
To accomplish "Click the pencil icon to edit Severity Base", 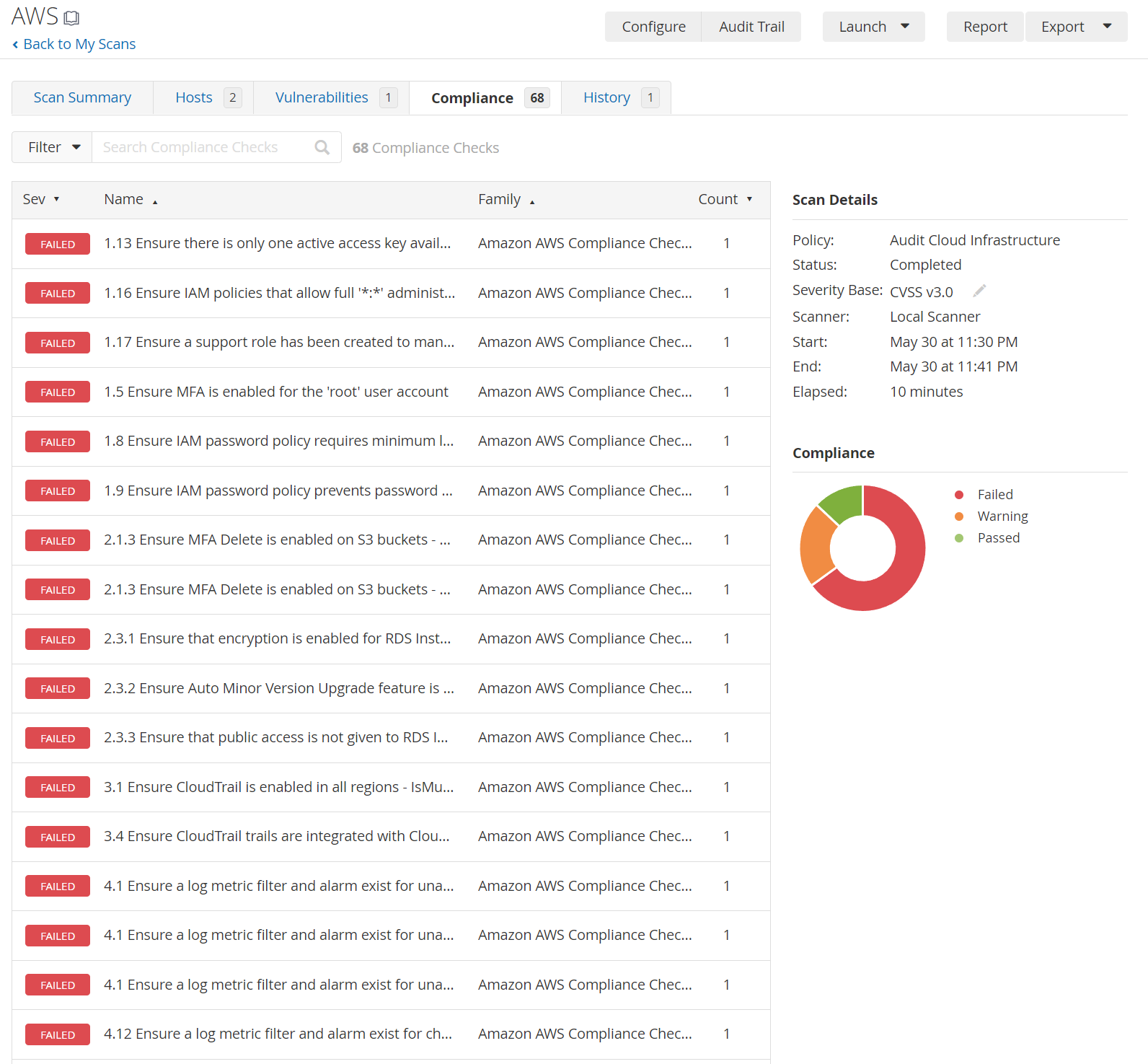I will click(x=979, y=291).
